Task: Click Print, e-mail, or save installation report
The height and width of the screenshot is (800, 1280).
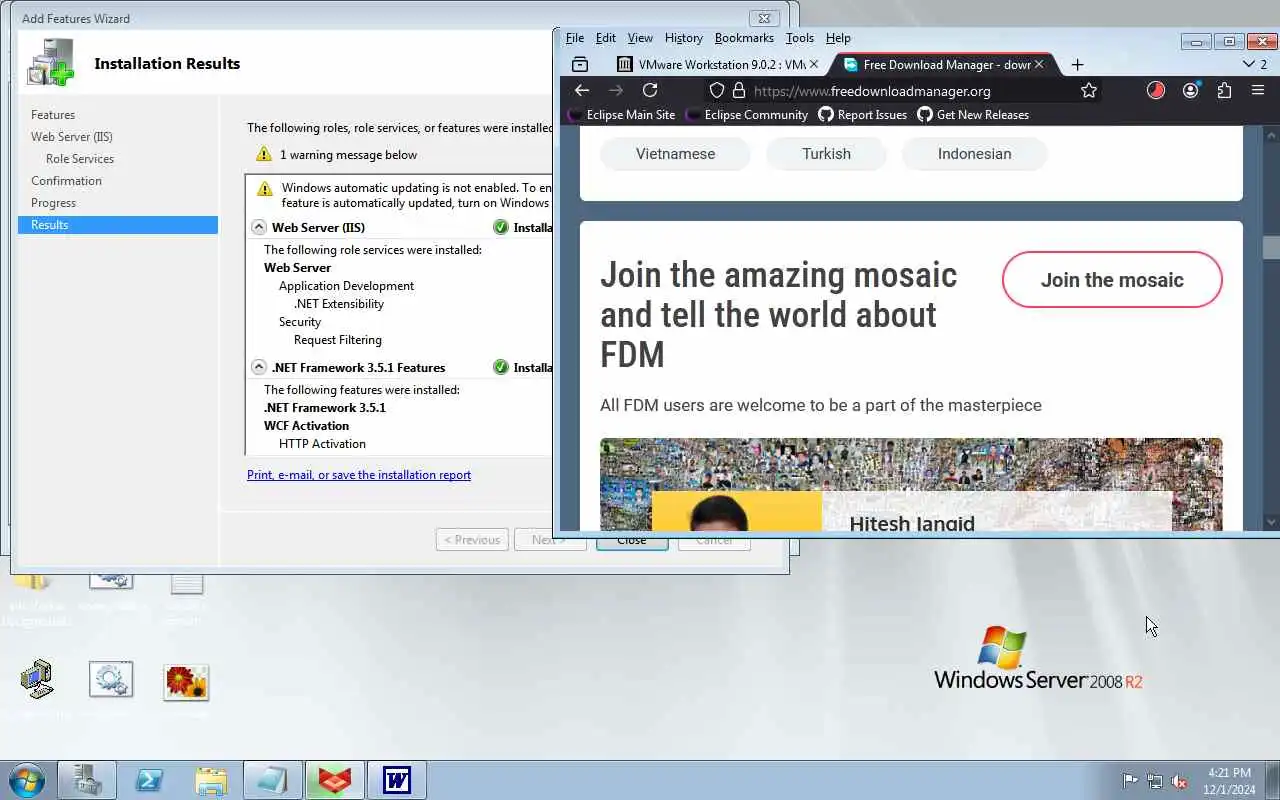Action: [359, 475]
